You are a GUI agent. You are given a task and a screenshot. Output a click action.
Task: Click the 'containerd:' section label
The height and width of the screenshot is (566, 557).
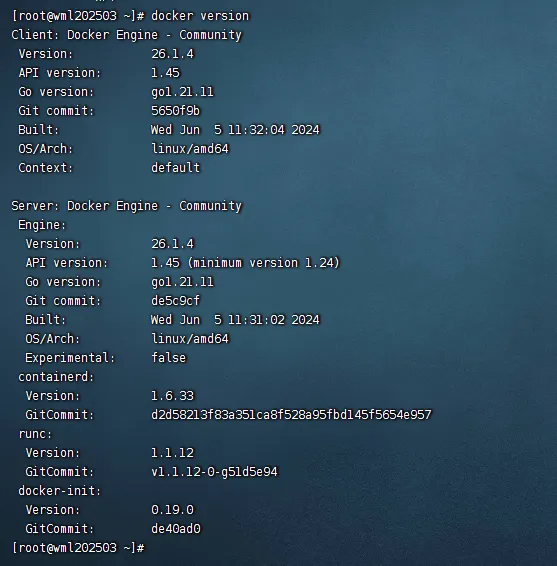coord(56,377)
